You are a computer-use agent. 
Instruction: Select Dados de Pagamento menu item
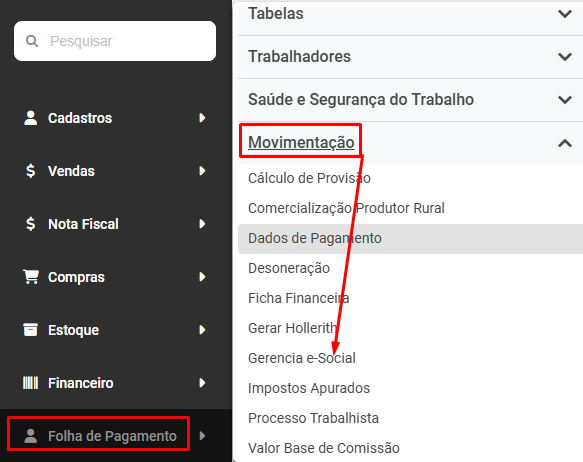point(410,239)
